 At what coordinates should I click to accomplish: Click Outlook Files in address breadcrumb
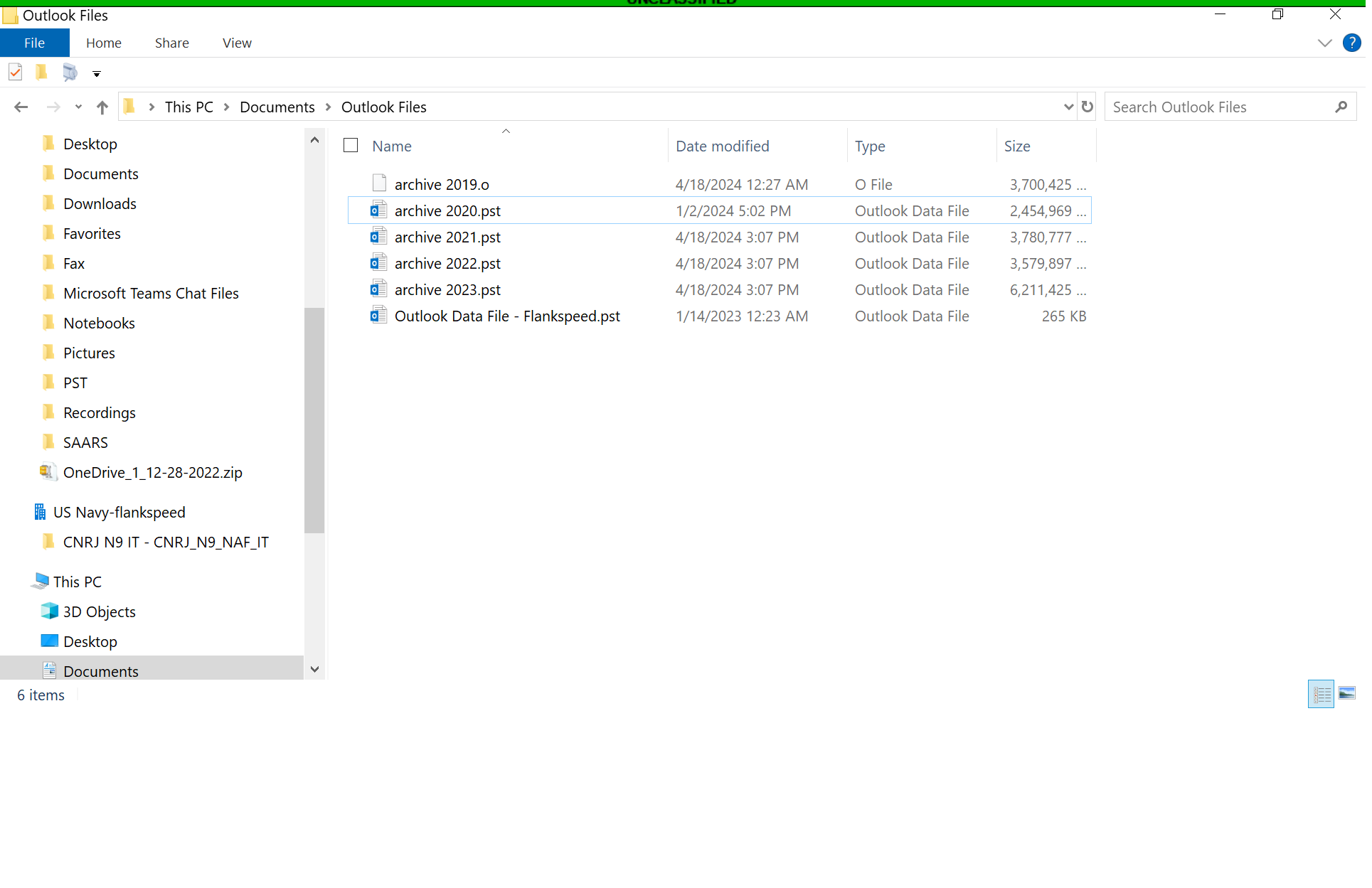tap(385, 107)
